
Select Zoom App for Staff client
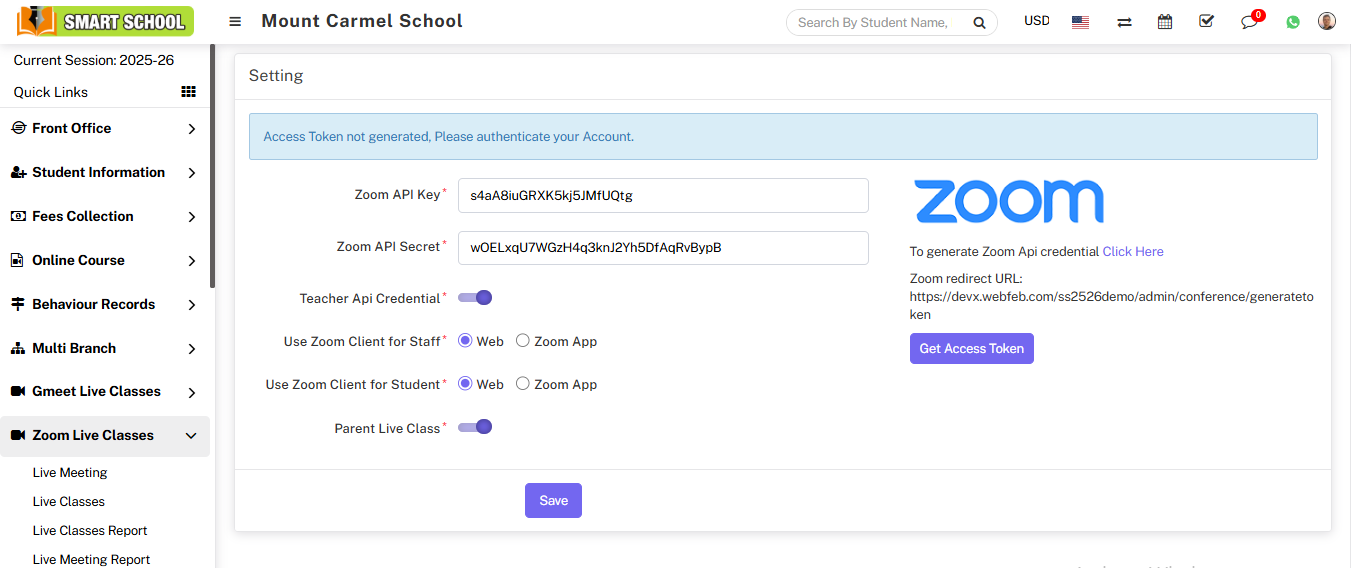coord(523,341)
